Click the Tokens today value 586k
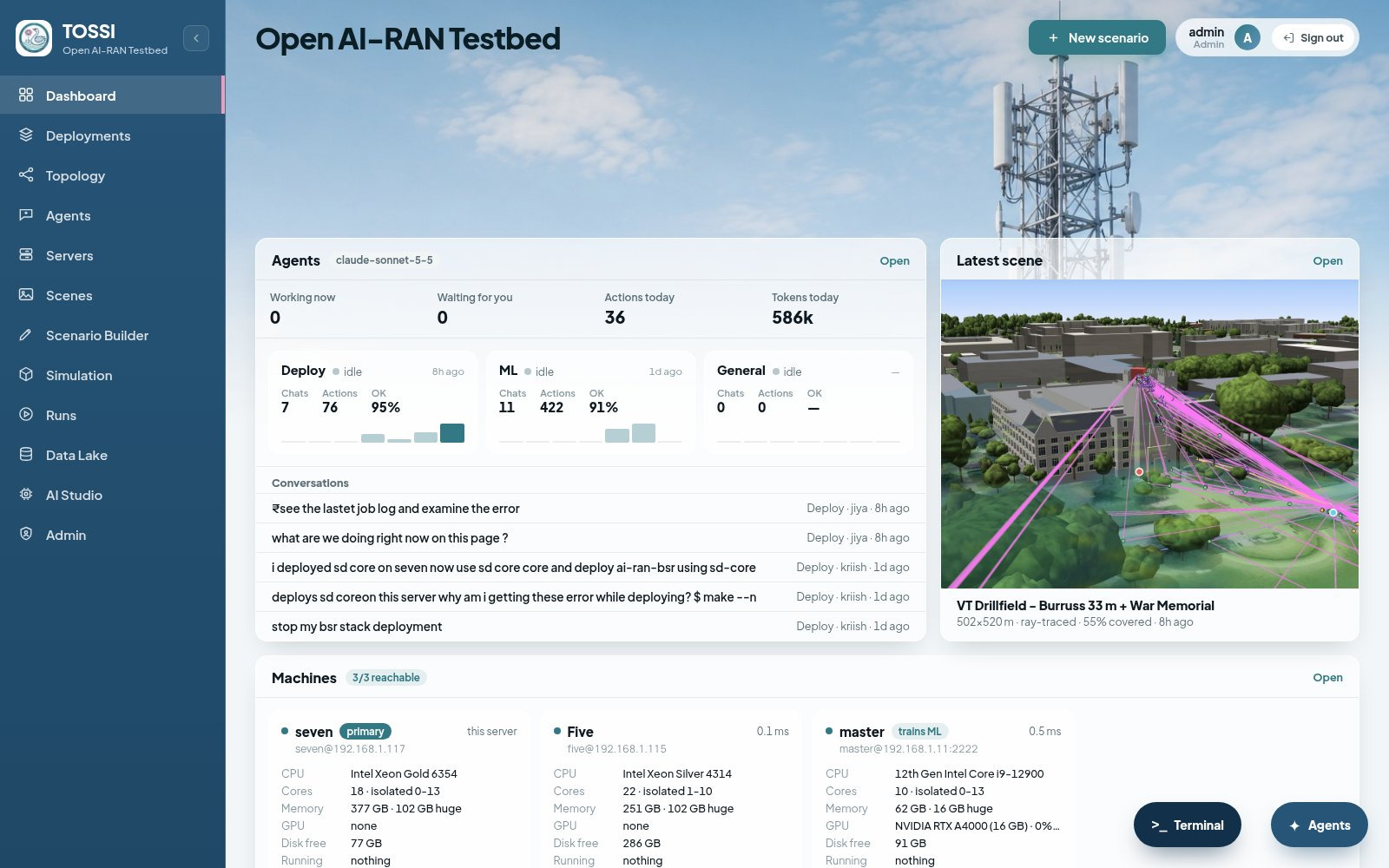1389x868 pixels. pyautogui.click(x=792, y=318)
